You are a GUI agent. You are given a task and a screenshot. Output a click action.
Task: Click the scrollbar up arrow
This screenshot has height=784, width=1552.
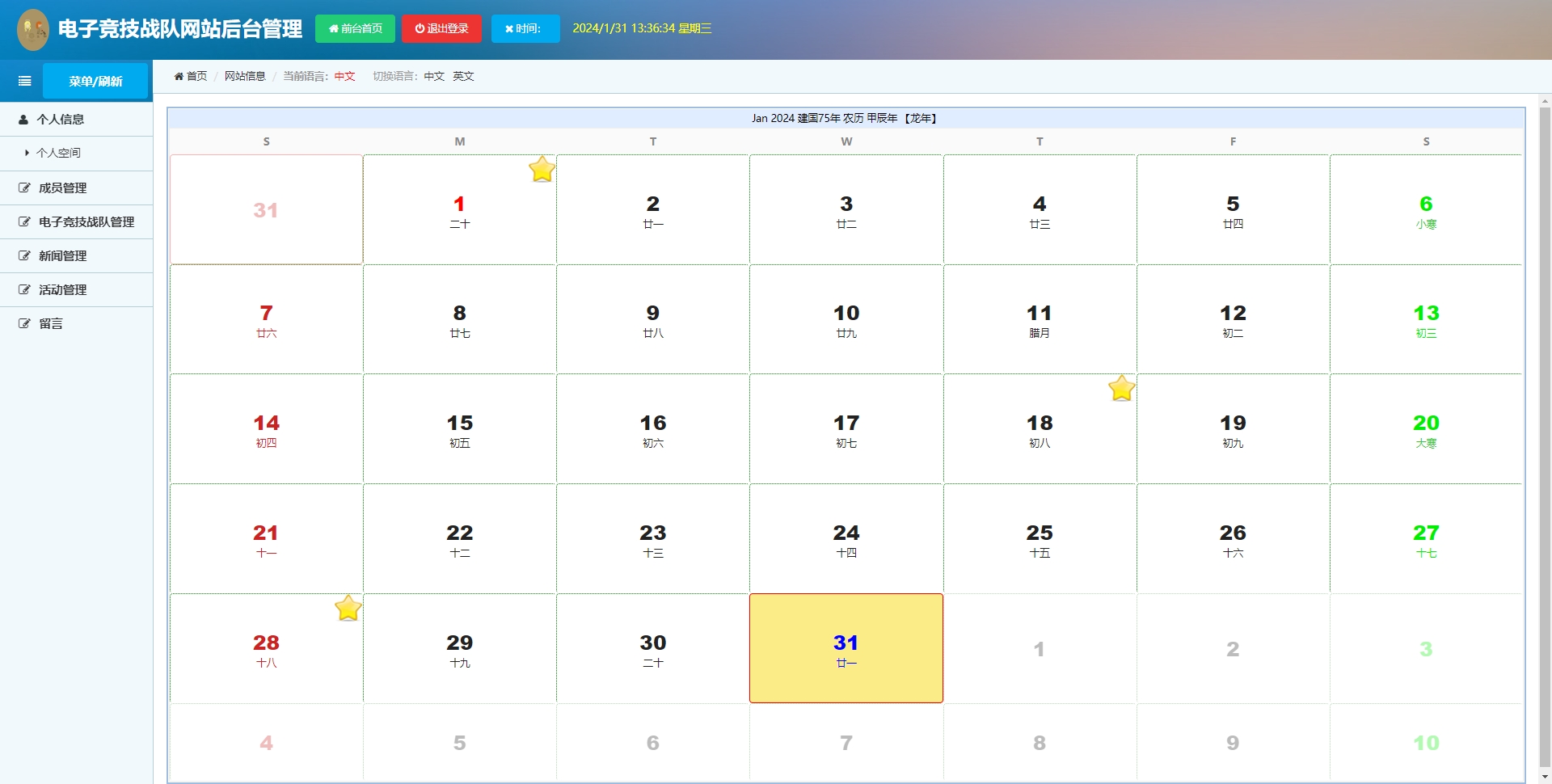1545,101
